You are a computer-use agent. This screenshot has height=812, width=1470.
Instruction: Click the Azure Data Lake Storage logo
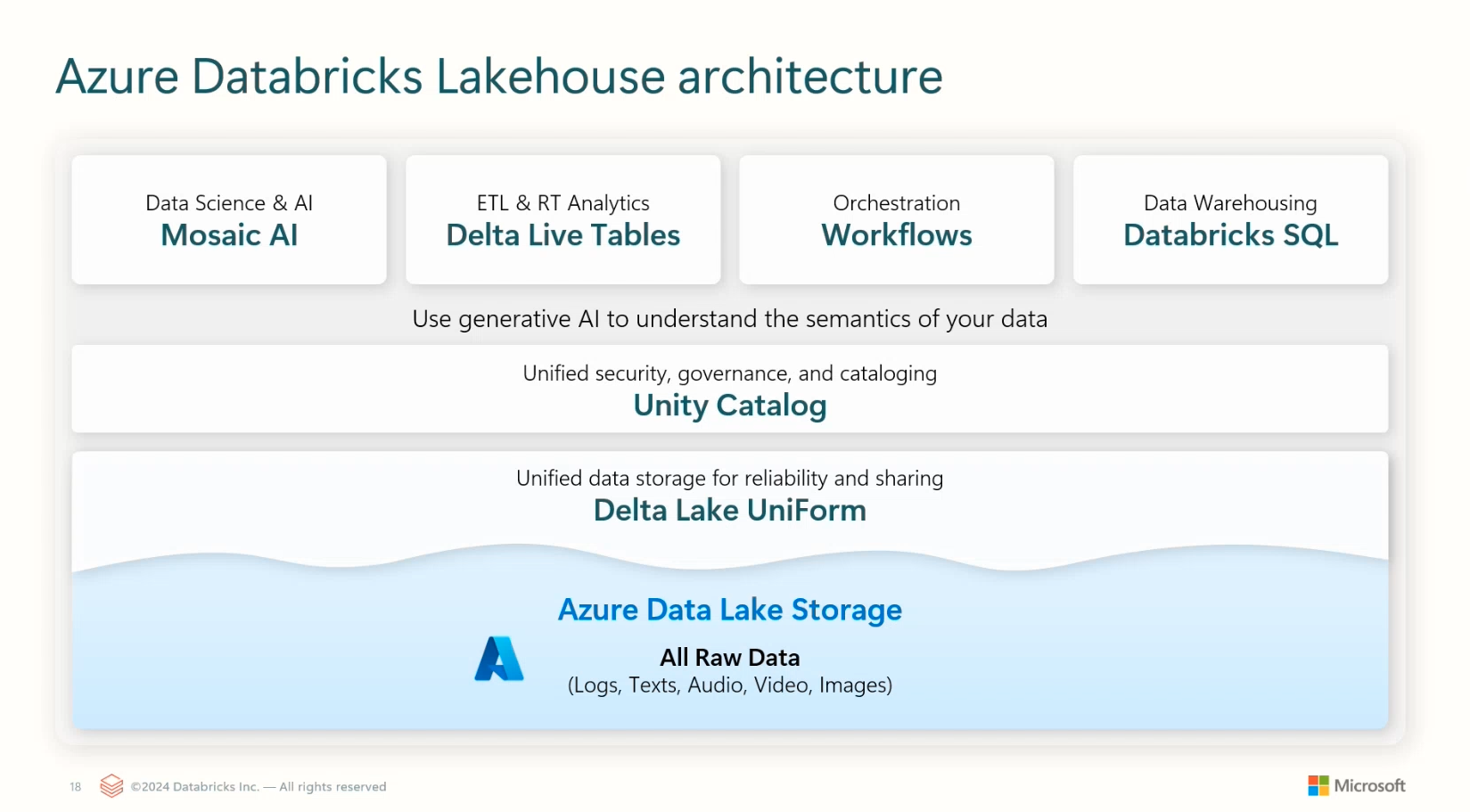[499, 660]
